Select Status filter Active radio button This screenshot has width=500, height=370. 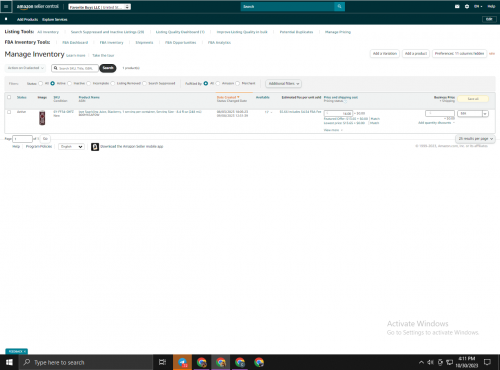52,83
